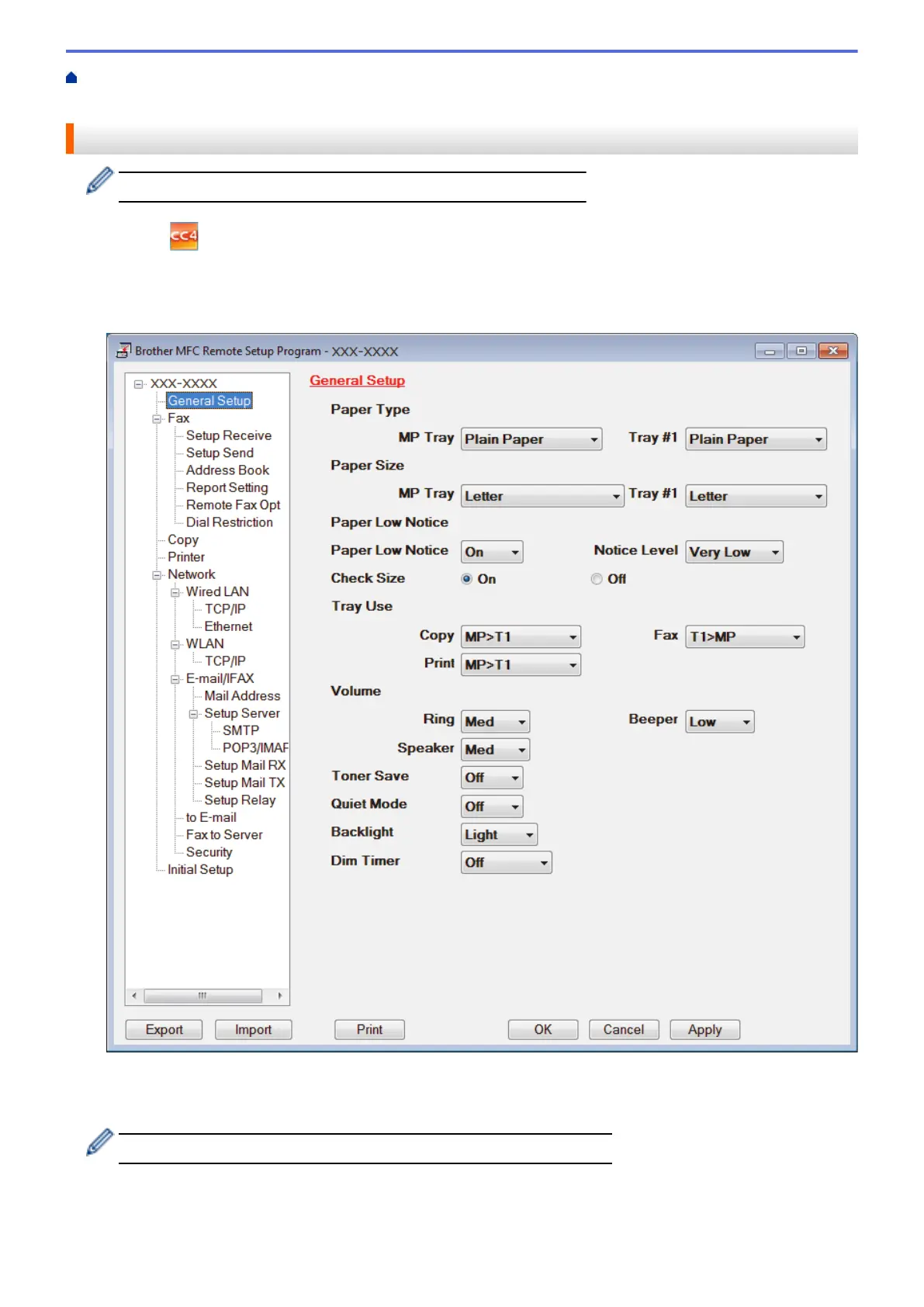Select Fax to Server in the tree
924x1307 pixels.
point(224,835)
